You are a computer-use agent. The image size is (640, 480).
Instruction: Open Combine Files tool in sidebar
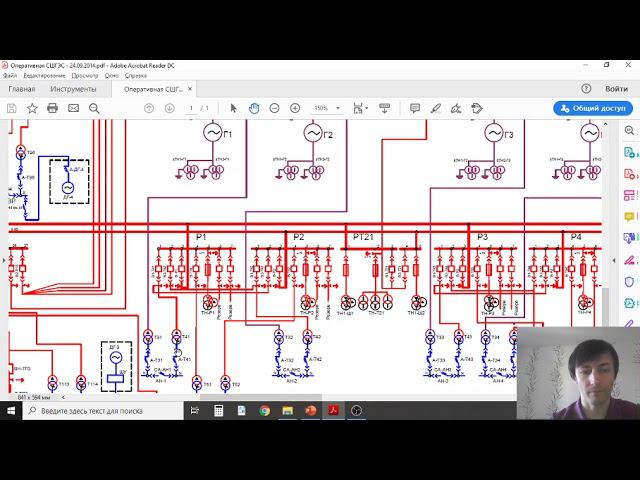click(629, 238)
